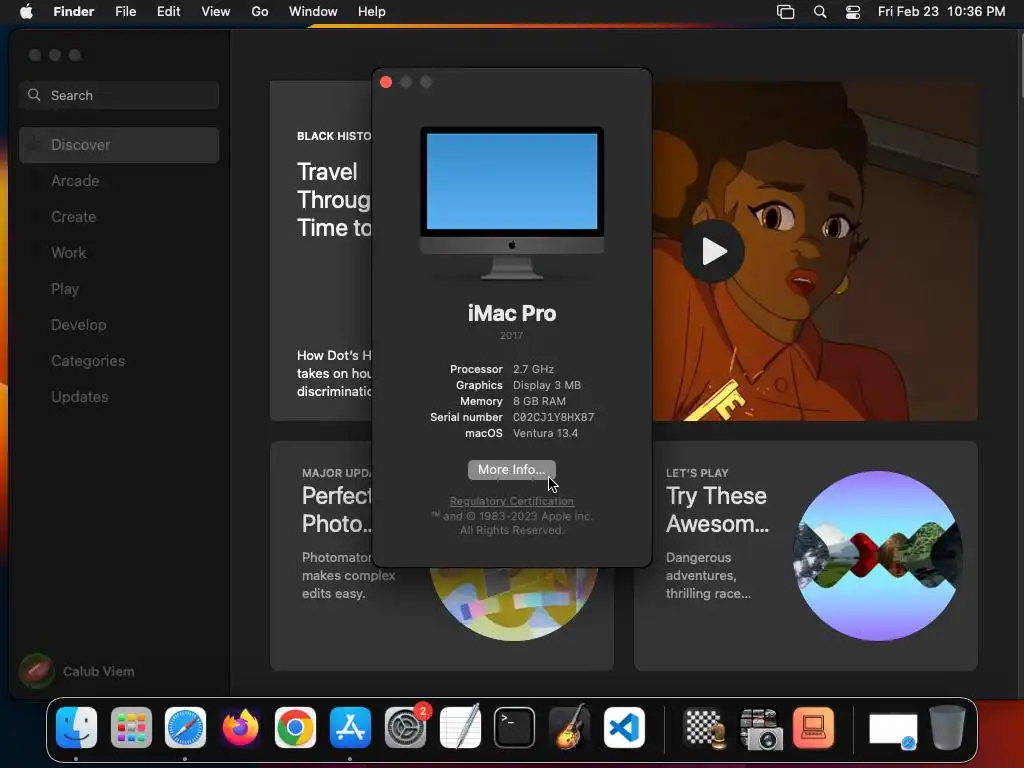1024x768 pixels.
Task: Click the 8 GB RAM memory value
Action: tap(539, 401)
